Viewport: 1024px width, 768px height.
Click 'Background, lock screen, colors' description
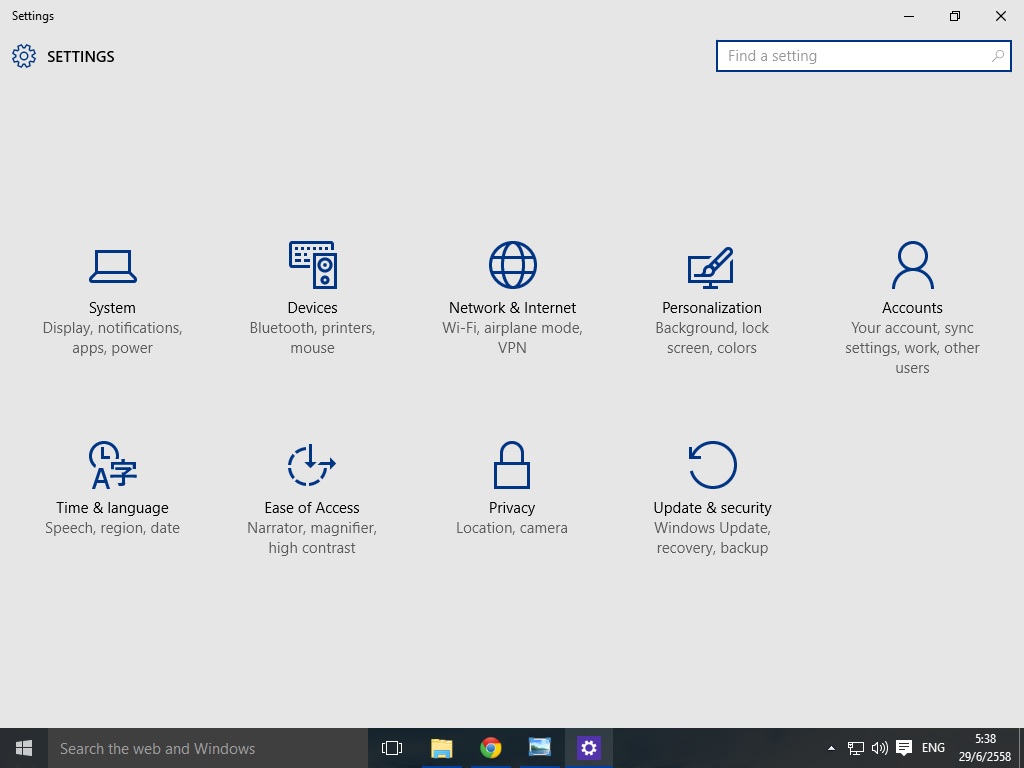(712, 338)
